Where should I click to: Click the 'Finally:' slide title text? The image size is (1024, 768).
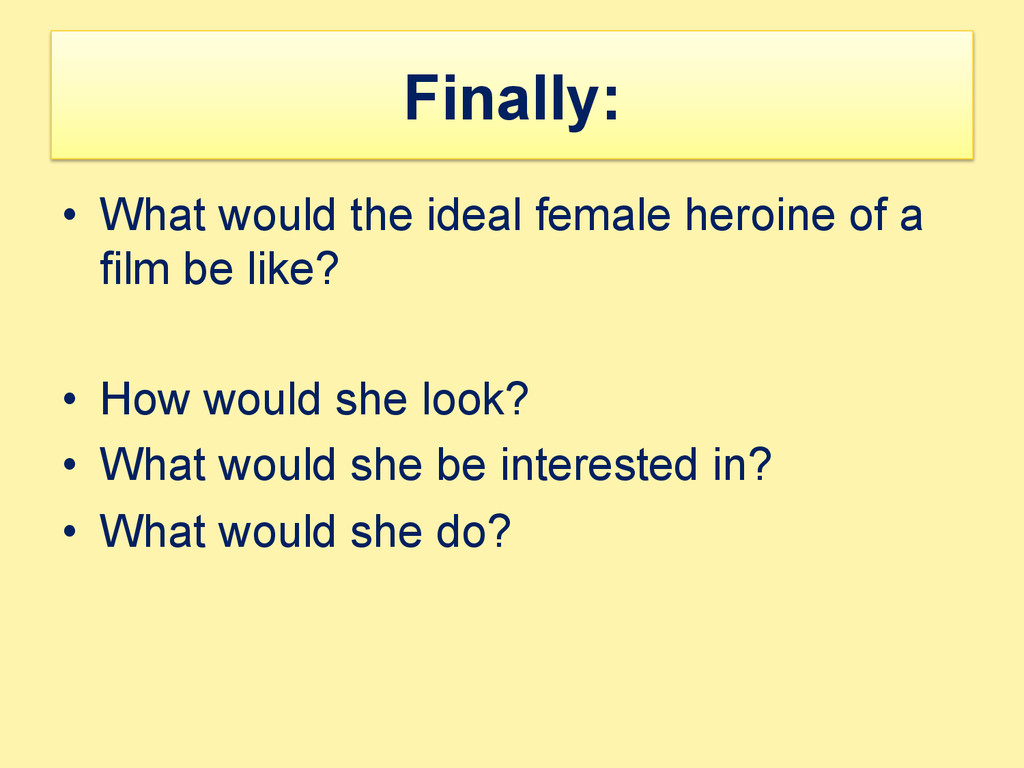pyautogui.click(x=511, y=98)
